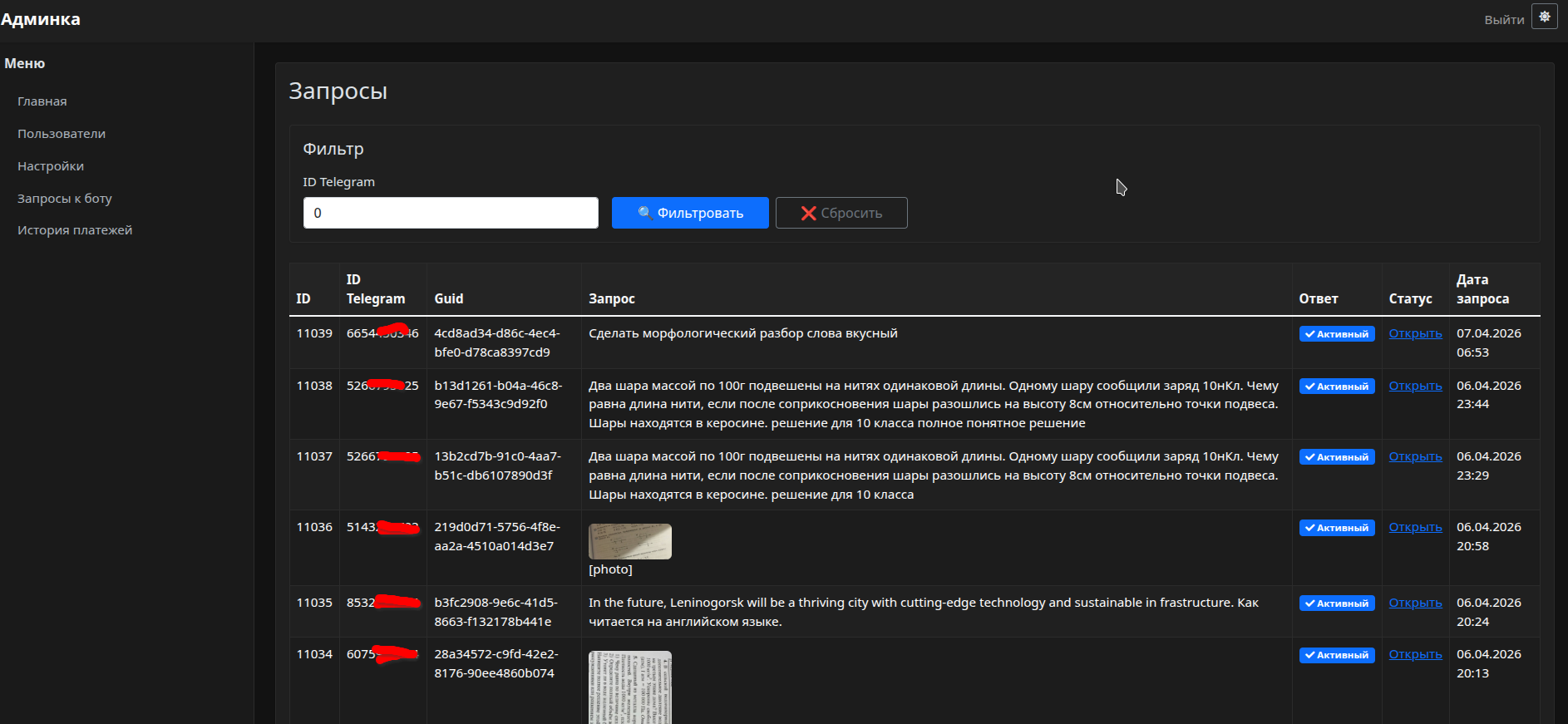Viewport: 1568px width, 724px height.
Task: Open document photo thumbnail in request 11034
Action: pos(630,687)
